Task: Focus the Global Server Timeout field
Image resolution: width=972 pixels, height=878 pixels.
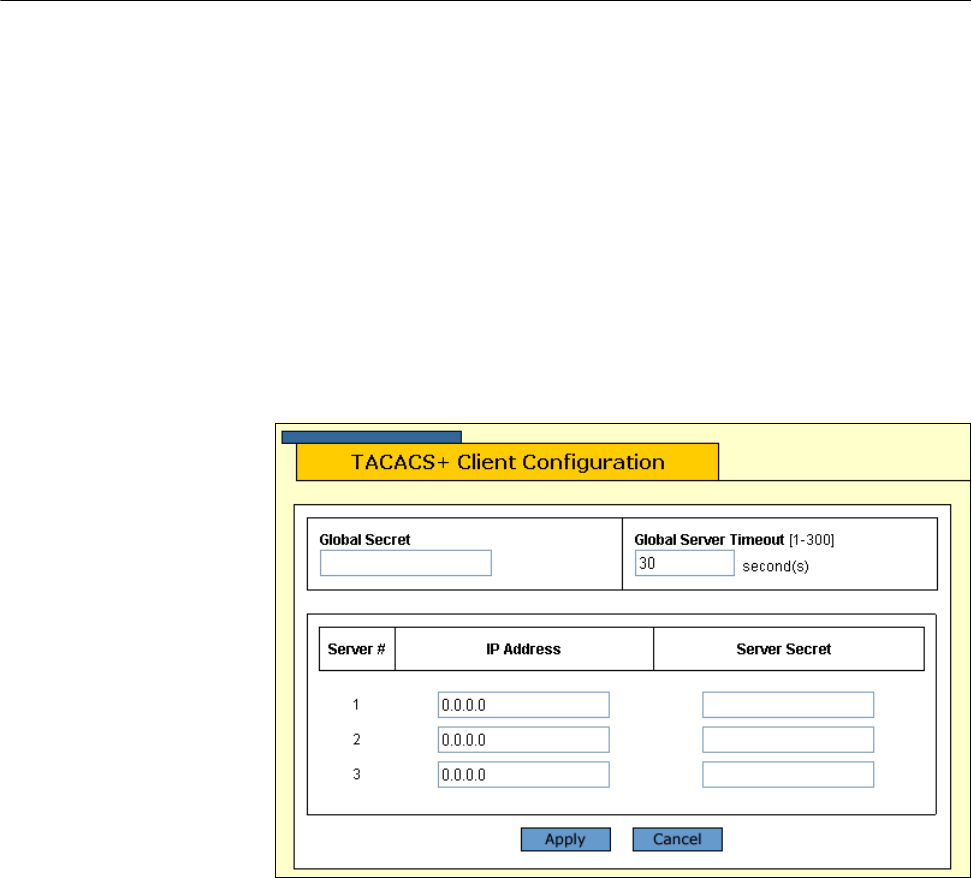Action: tap(684, 564)
